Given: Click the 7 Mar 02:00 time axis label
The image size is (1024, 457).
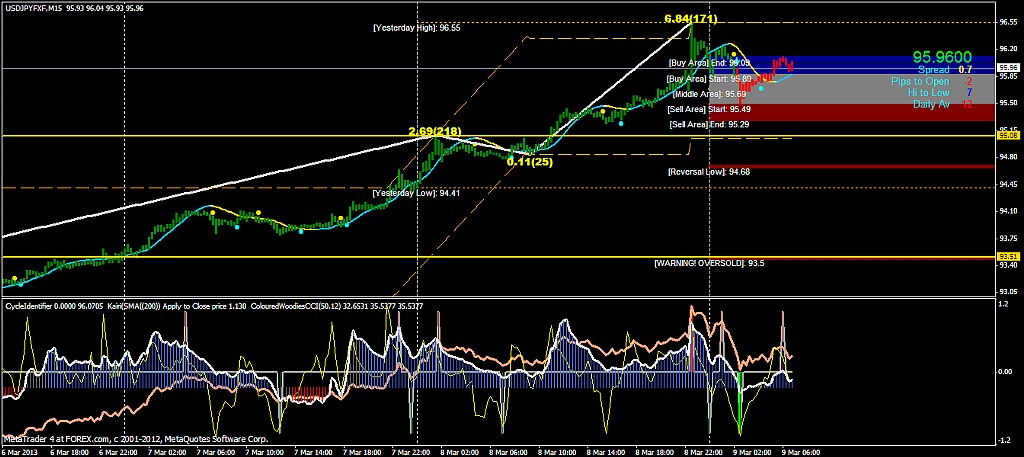Looking at the screenshot, I should click(x=167, y=451).
